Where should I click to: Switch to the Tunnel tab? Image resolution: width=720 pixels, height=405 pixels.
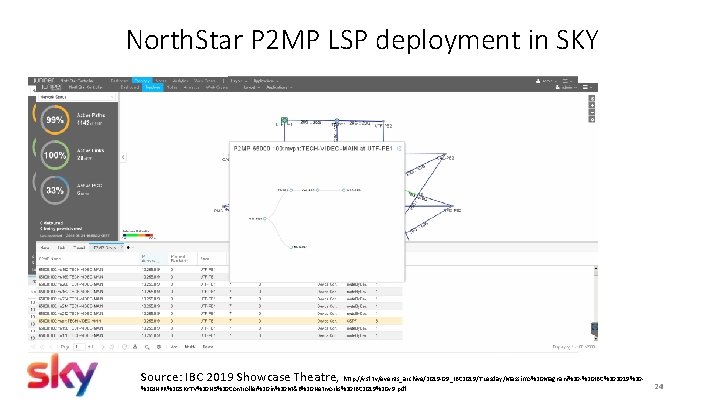(x=79, y=248)
